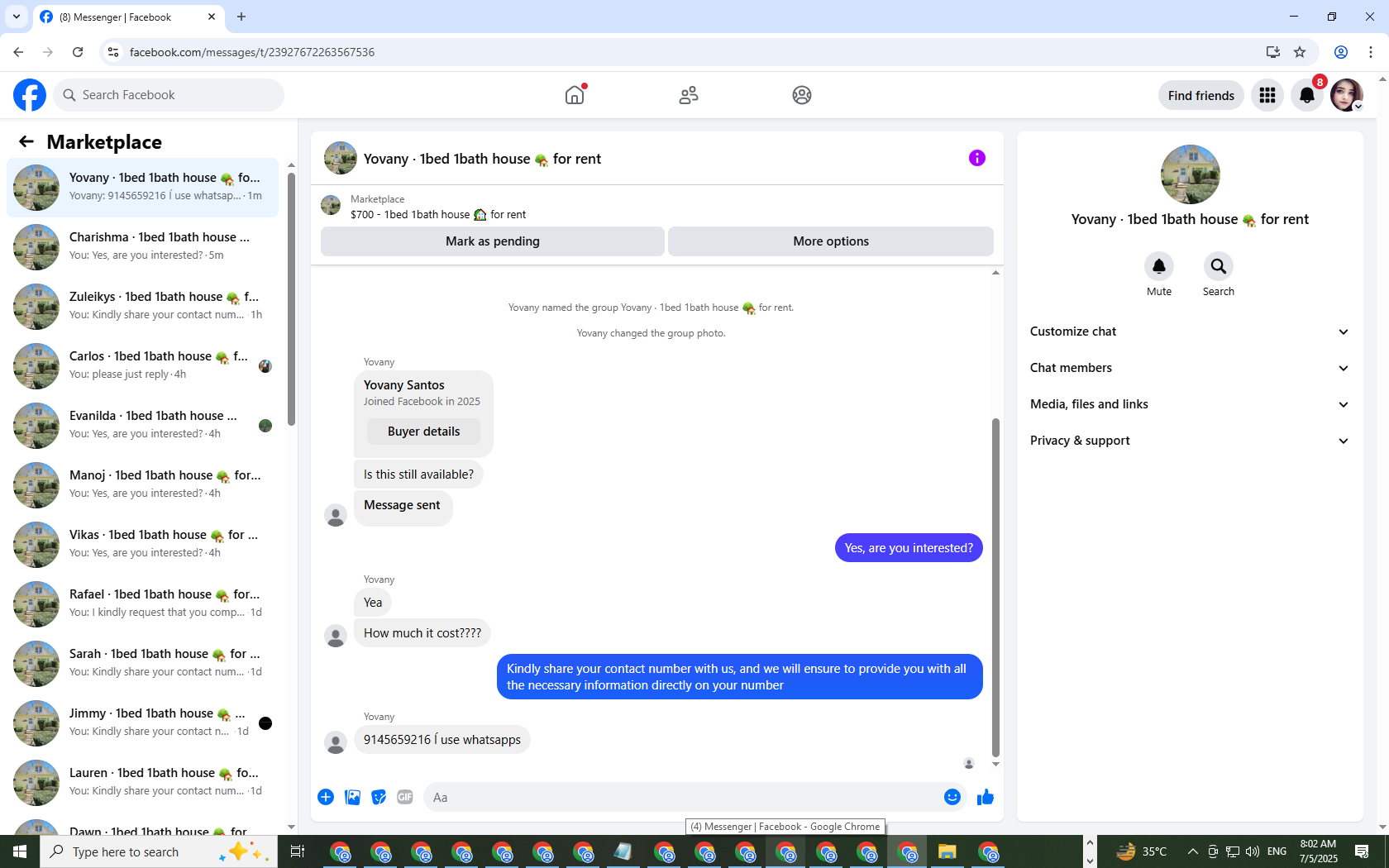
Task: Choose a GIF icon
Action: (405, 797)
